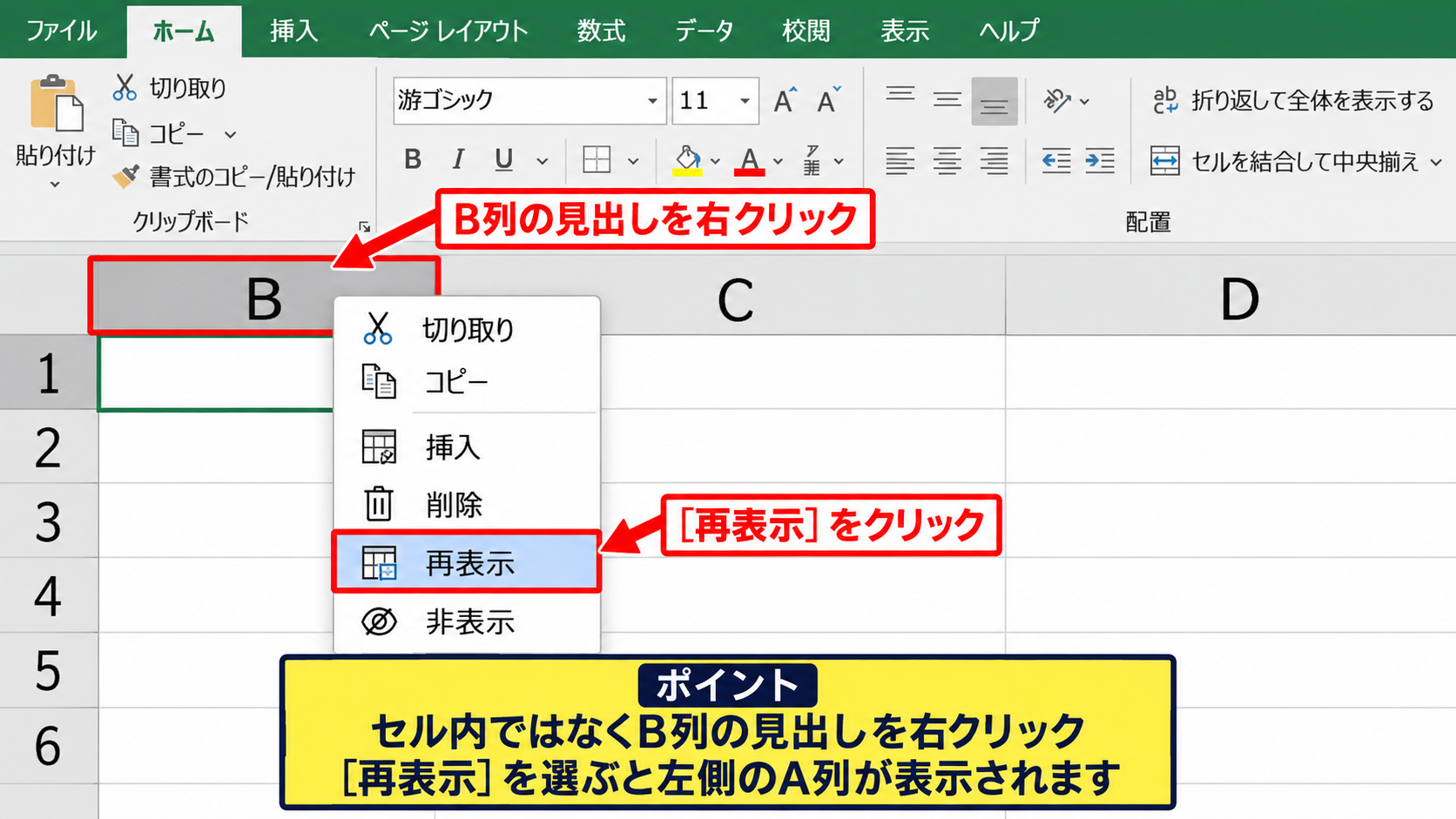The width and height of the screenshot is (1456, 819).
Task: Switch to the 数式 (Formulas) tab
Action: pos(601,30)
